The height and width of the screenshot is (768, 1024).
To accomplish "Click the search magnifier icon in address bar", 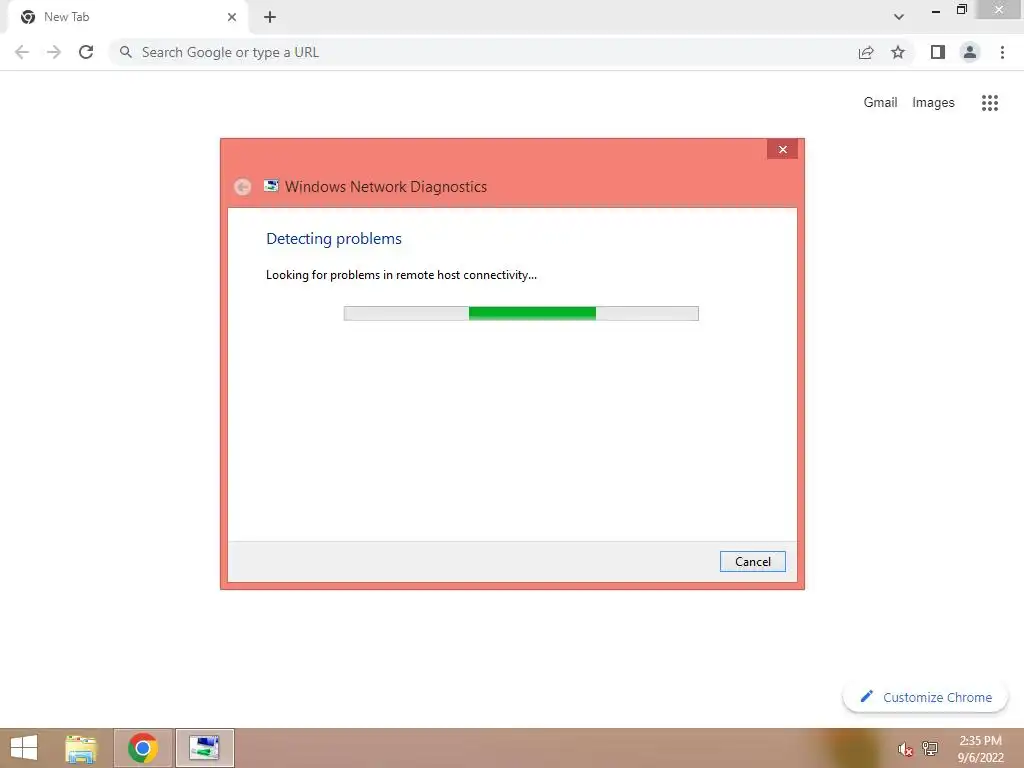I will (x=126, y=52).
